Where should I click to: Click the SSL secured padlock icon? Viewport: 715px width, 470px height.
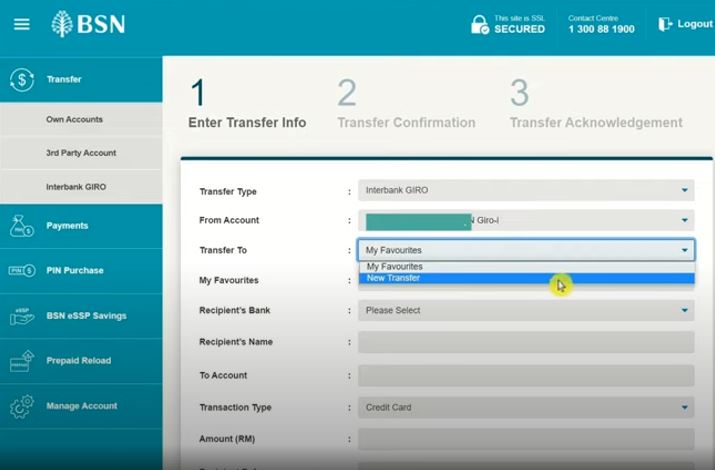480,24
